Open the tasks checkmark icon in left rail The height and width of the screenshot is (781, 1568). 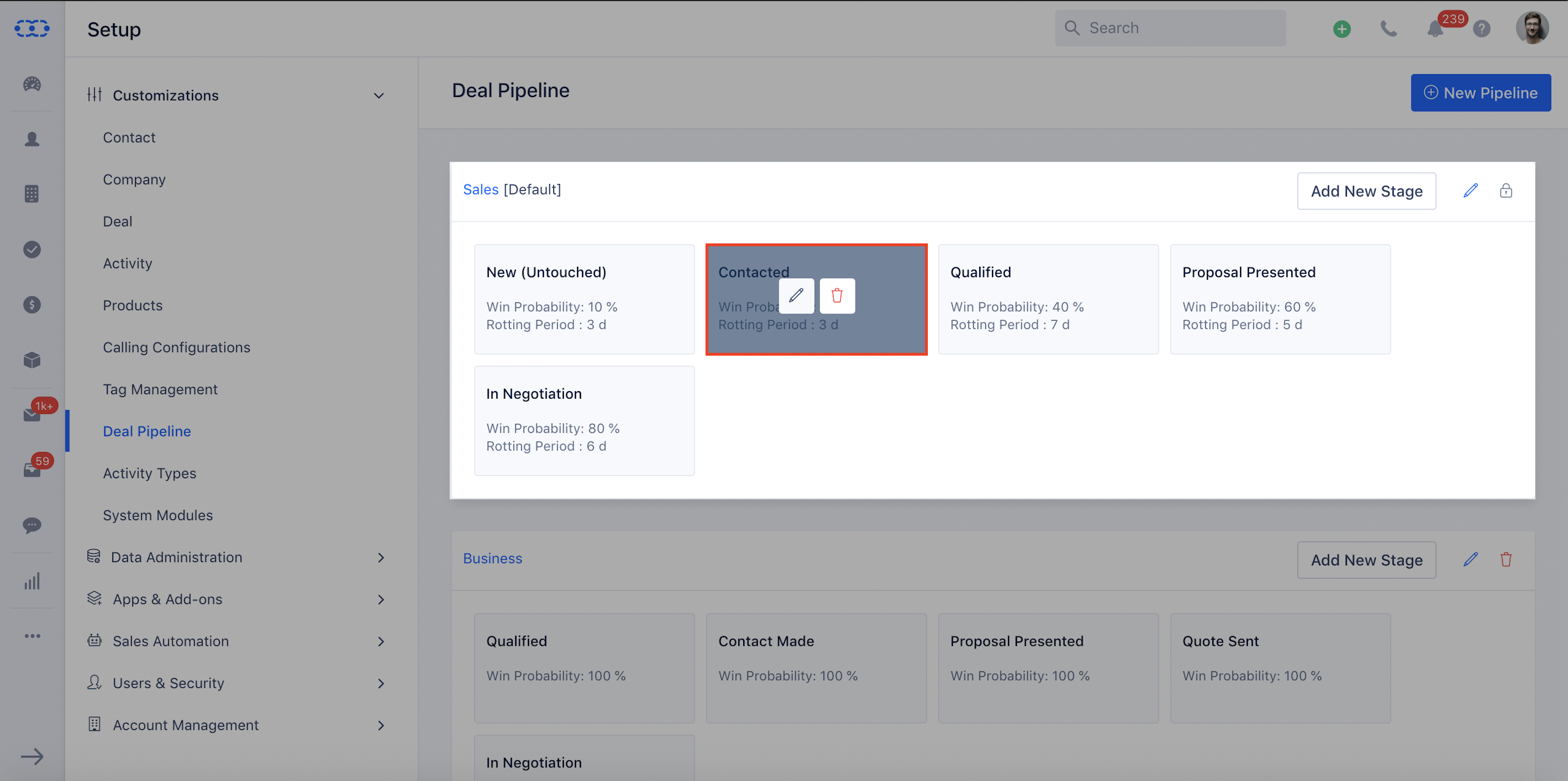pos(32,249)
